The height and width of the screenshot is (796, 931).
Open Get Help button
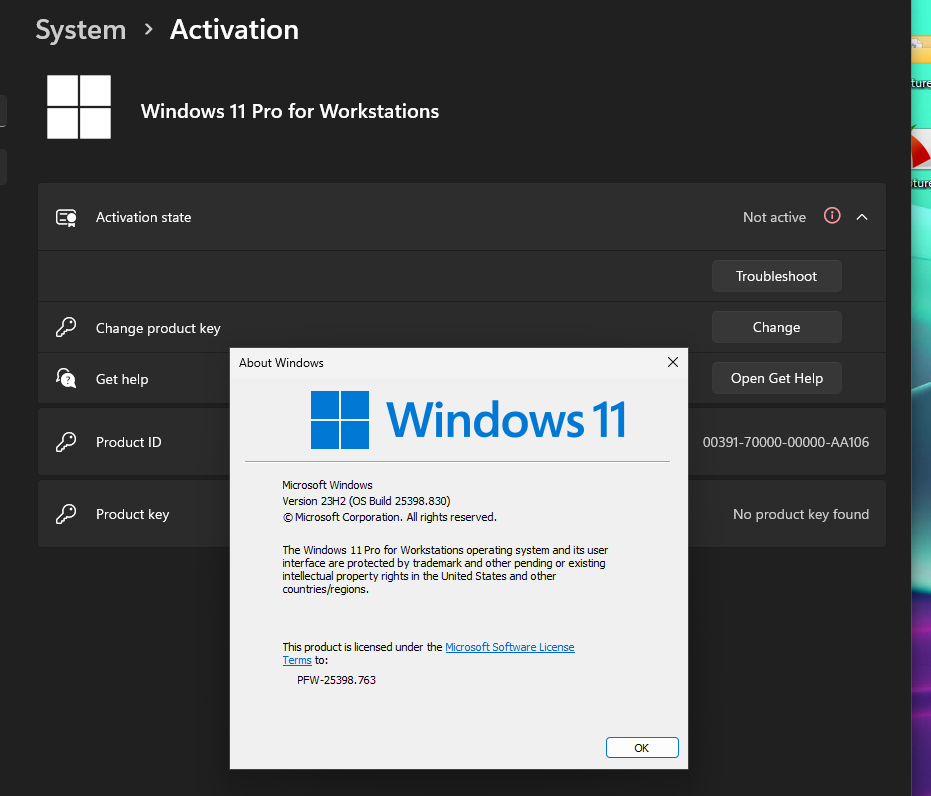click(776, 378)
